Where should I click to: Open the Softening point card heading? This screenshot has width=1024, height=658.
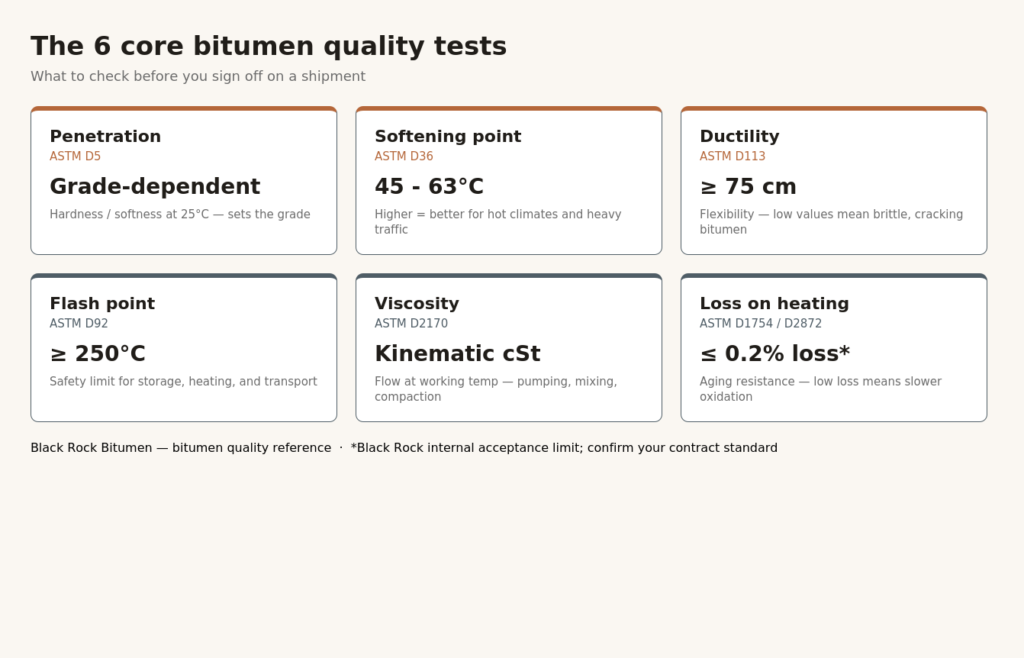point(448,136)
